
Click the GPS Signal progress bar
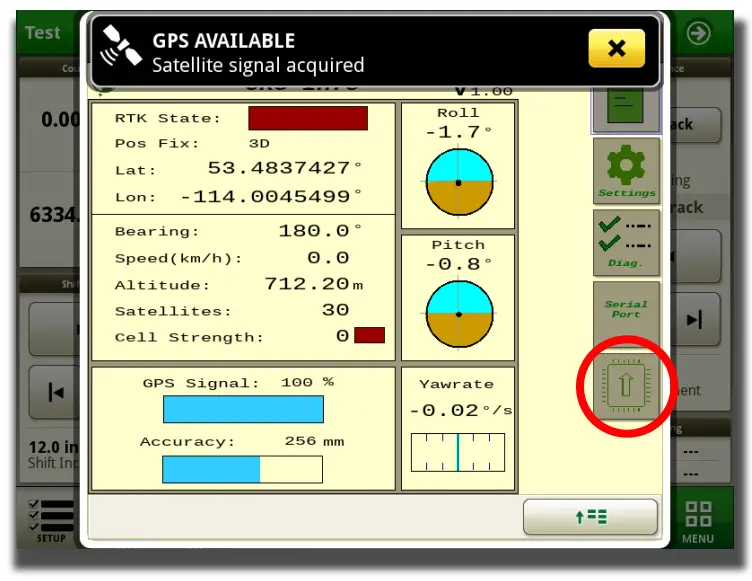tap(243, 409)
